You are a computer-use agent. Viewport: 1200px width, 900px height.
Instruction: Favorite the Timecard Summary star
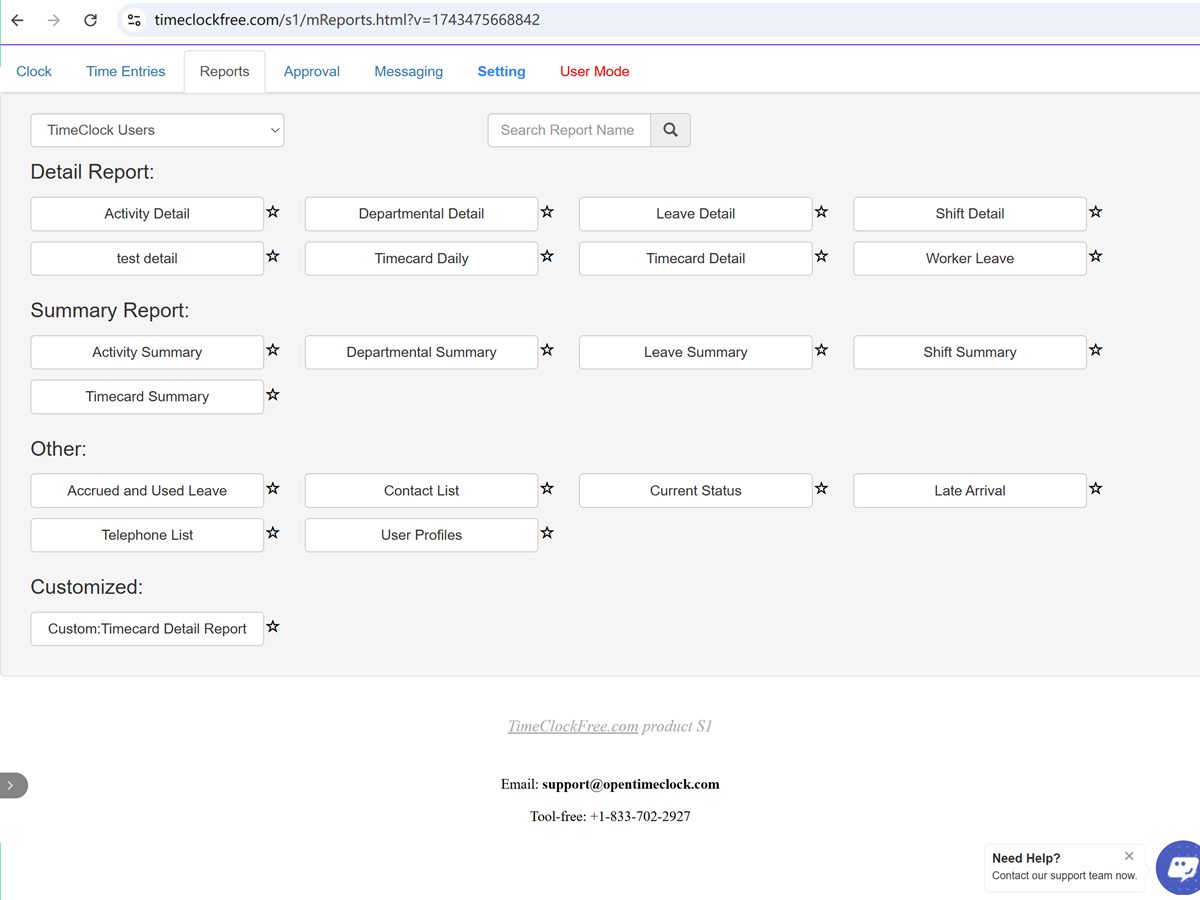[x=273, y=395]
